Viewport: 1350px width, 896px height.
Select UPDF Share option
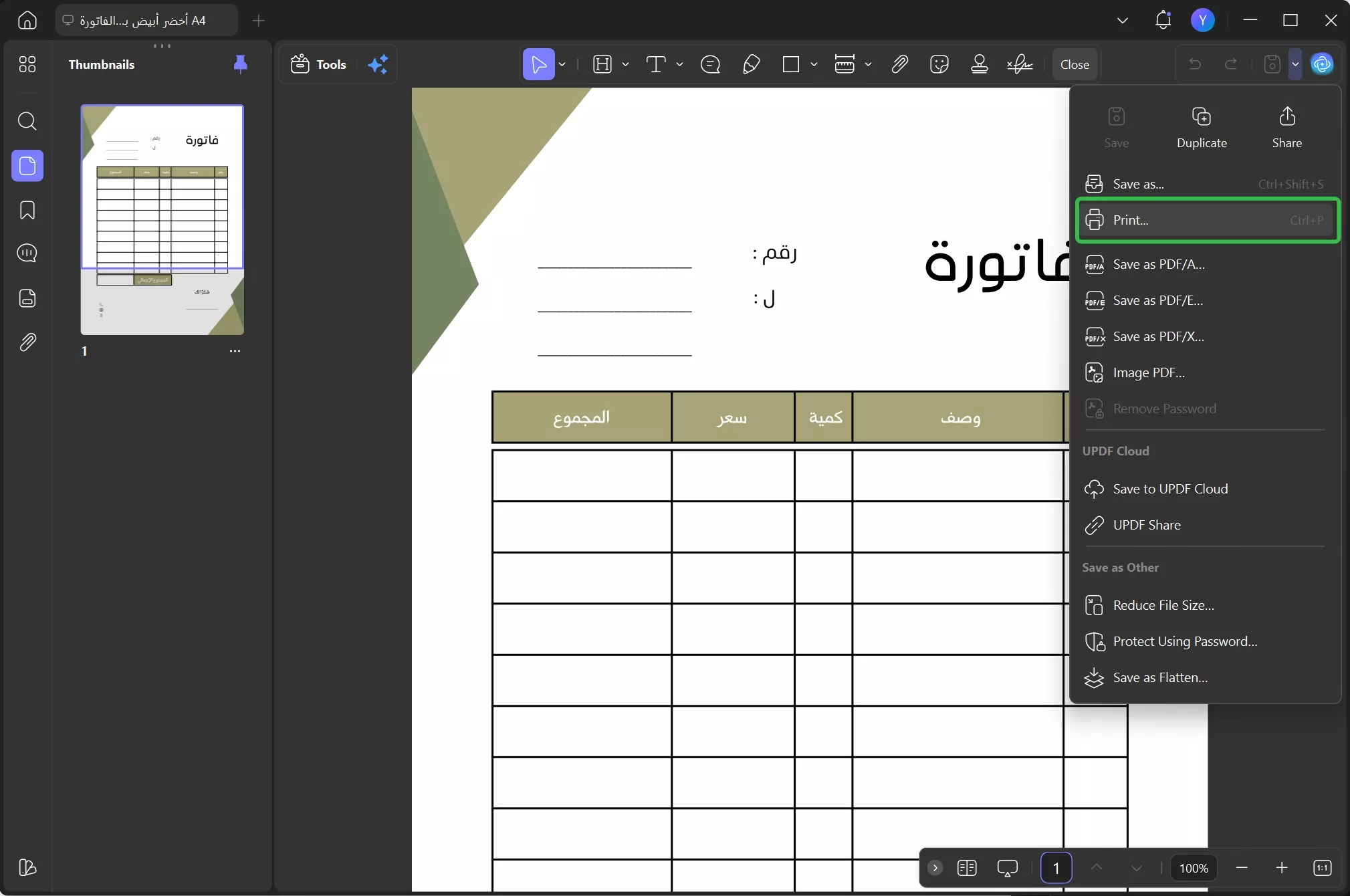1205,525
